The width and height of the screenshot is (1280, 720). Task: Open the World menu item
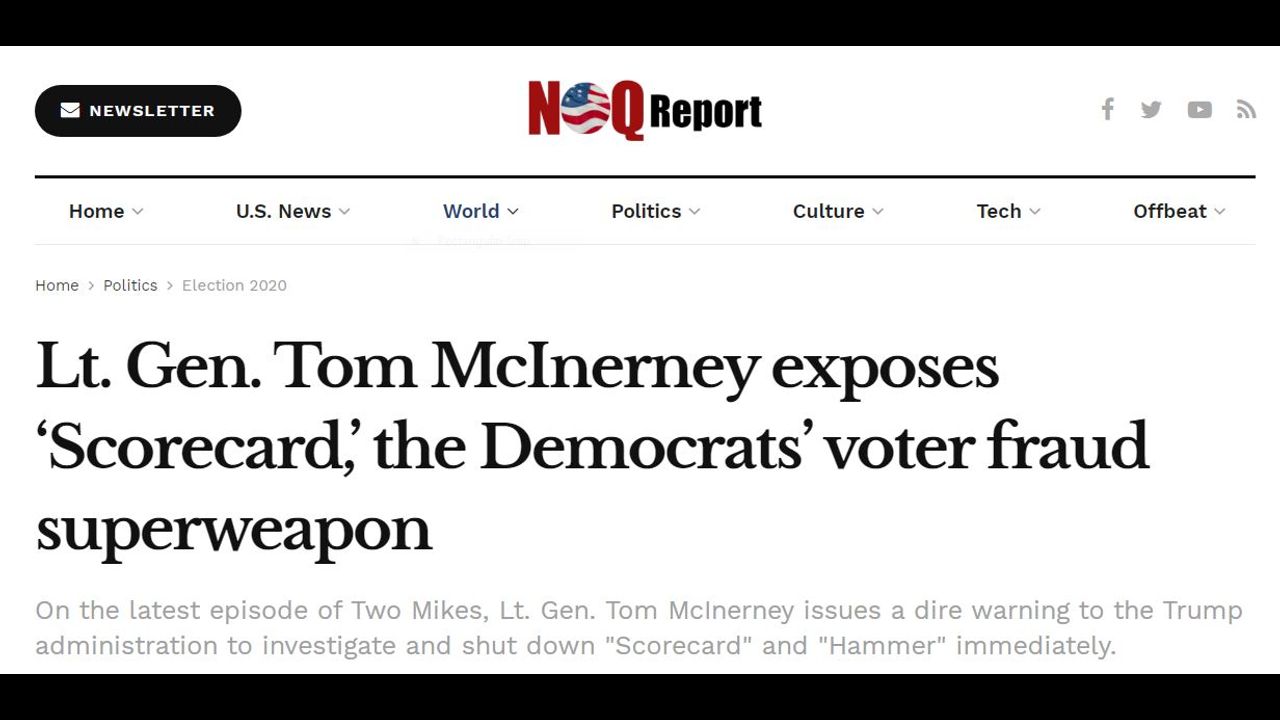(x=471, y=211)
